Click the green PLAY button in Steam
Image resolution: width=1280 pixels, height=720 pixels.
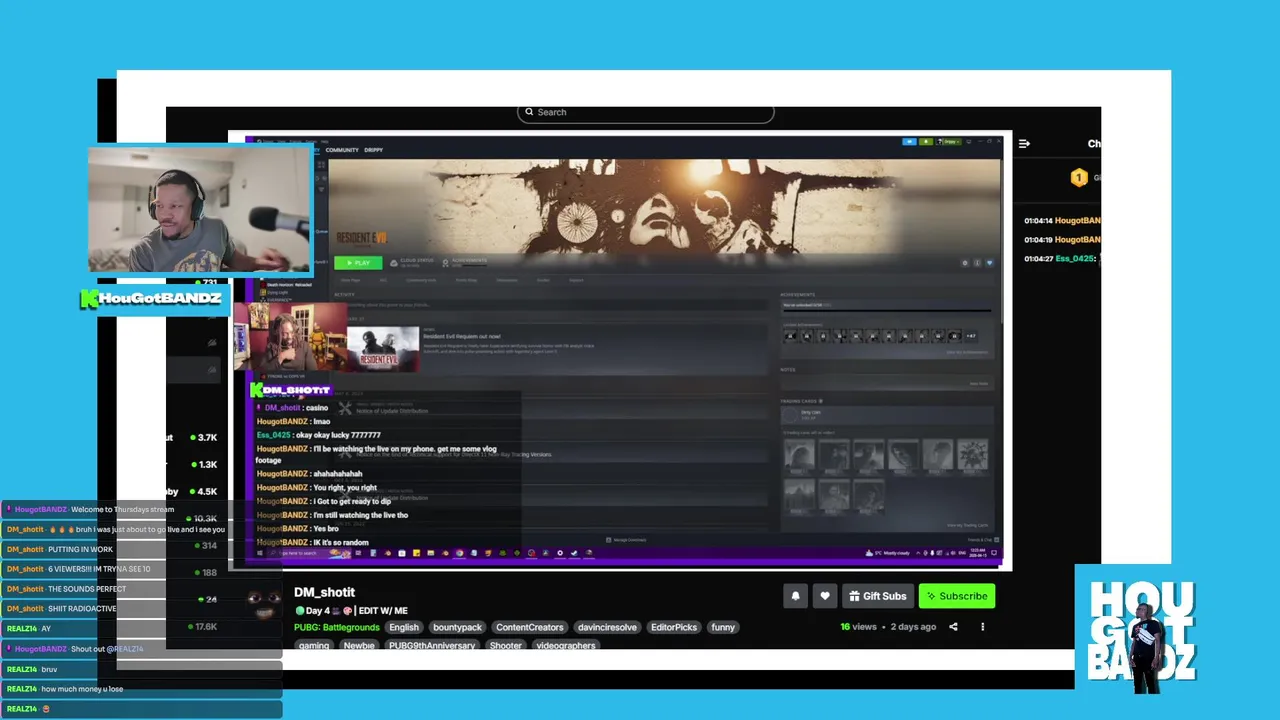[x=357, y=263]
